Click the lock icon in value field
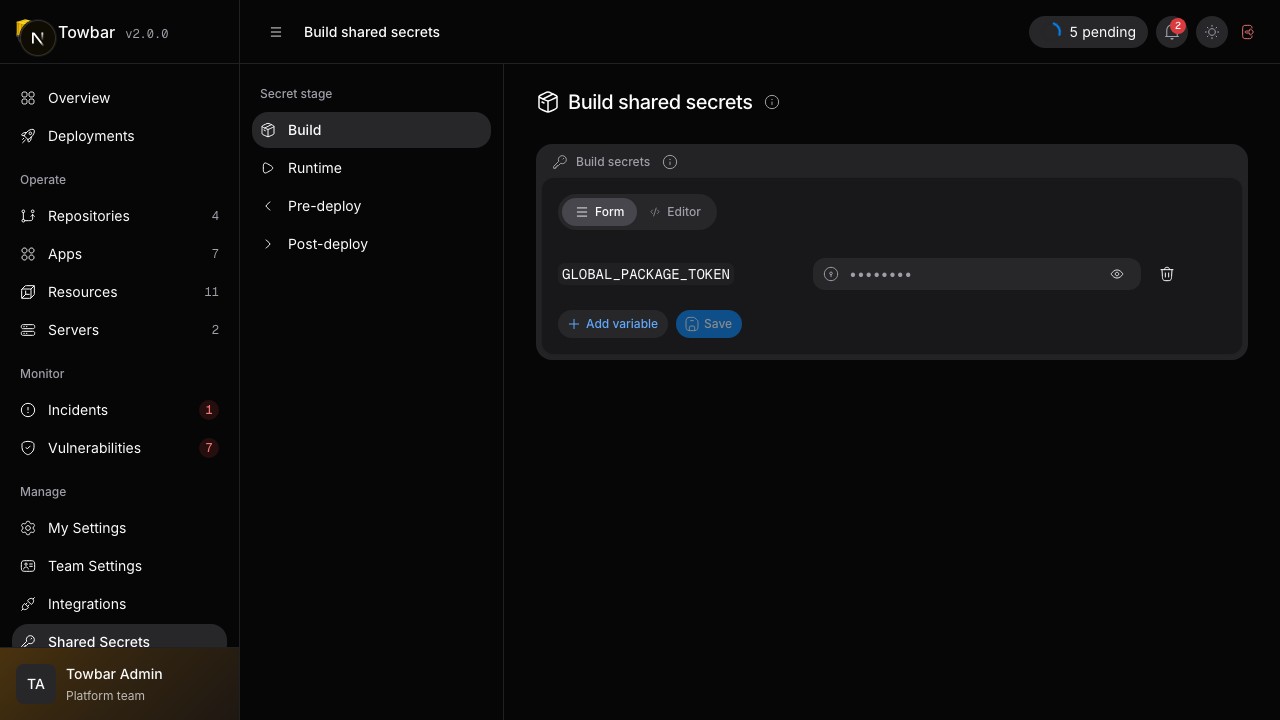 pyautogui.click(x=830, y=274)
